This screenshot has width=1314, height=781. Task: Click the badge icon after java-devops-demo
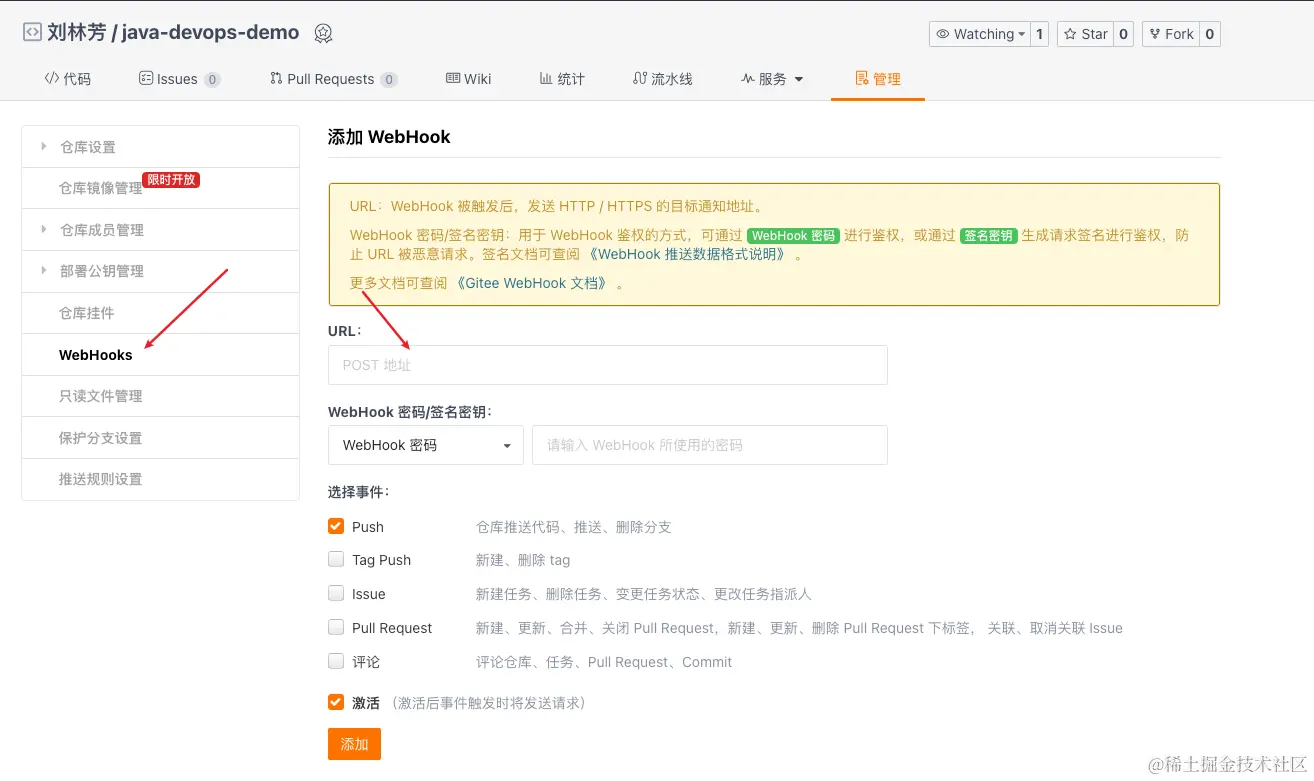pos(323,33)
